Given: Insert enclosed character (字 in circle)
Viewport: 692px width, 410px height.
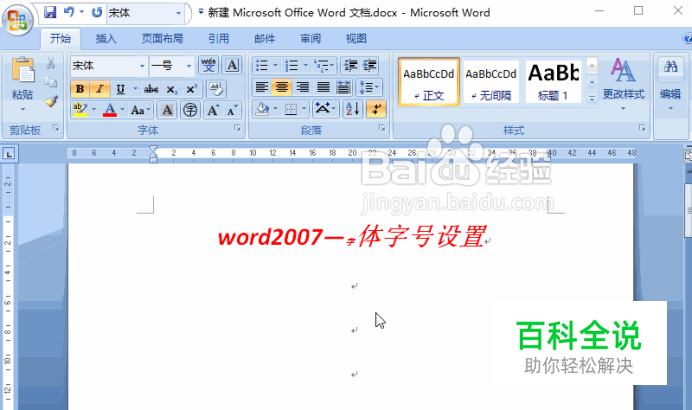Looking at the screenshot, I should (x=190, y=110).
